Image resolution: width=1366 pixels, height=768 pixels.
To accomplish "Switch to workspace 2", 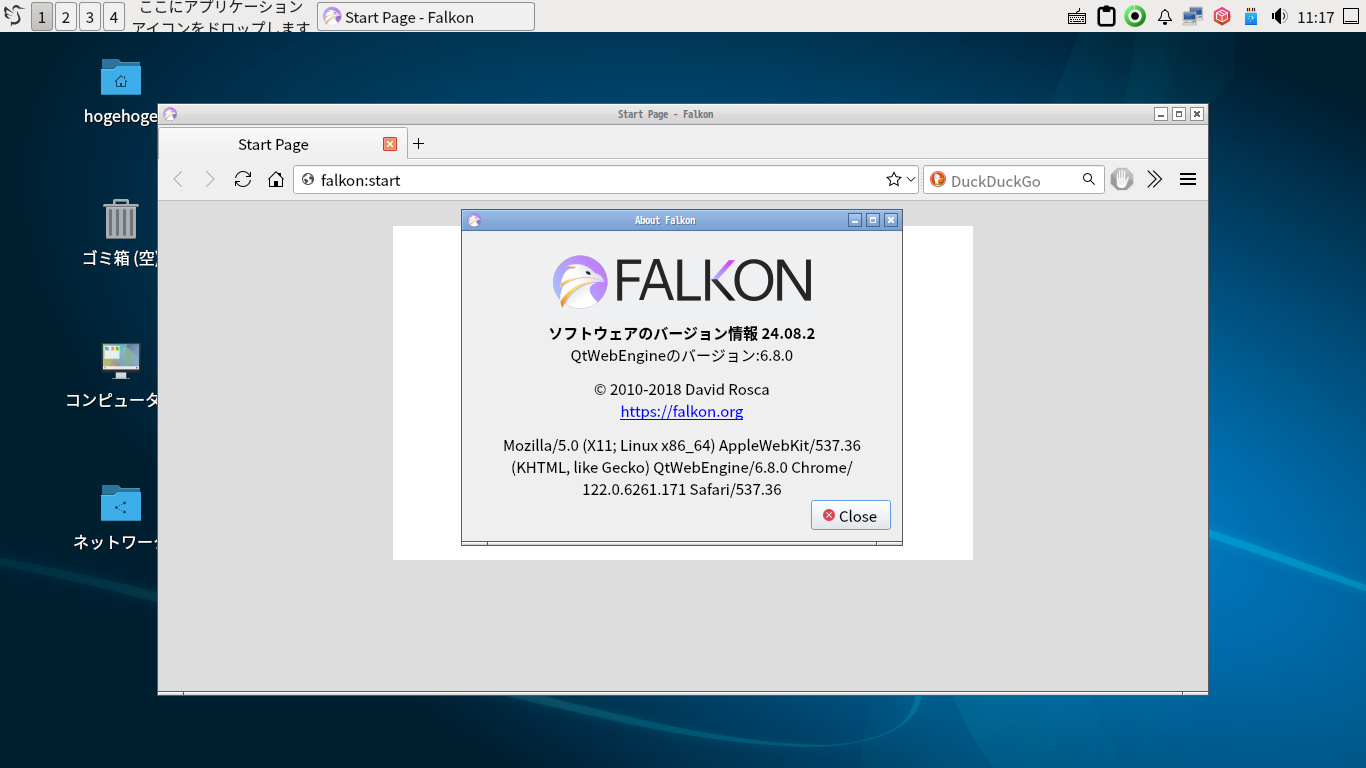I will [x=66, y=17].
